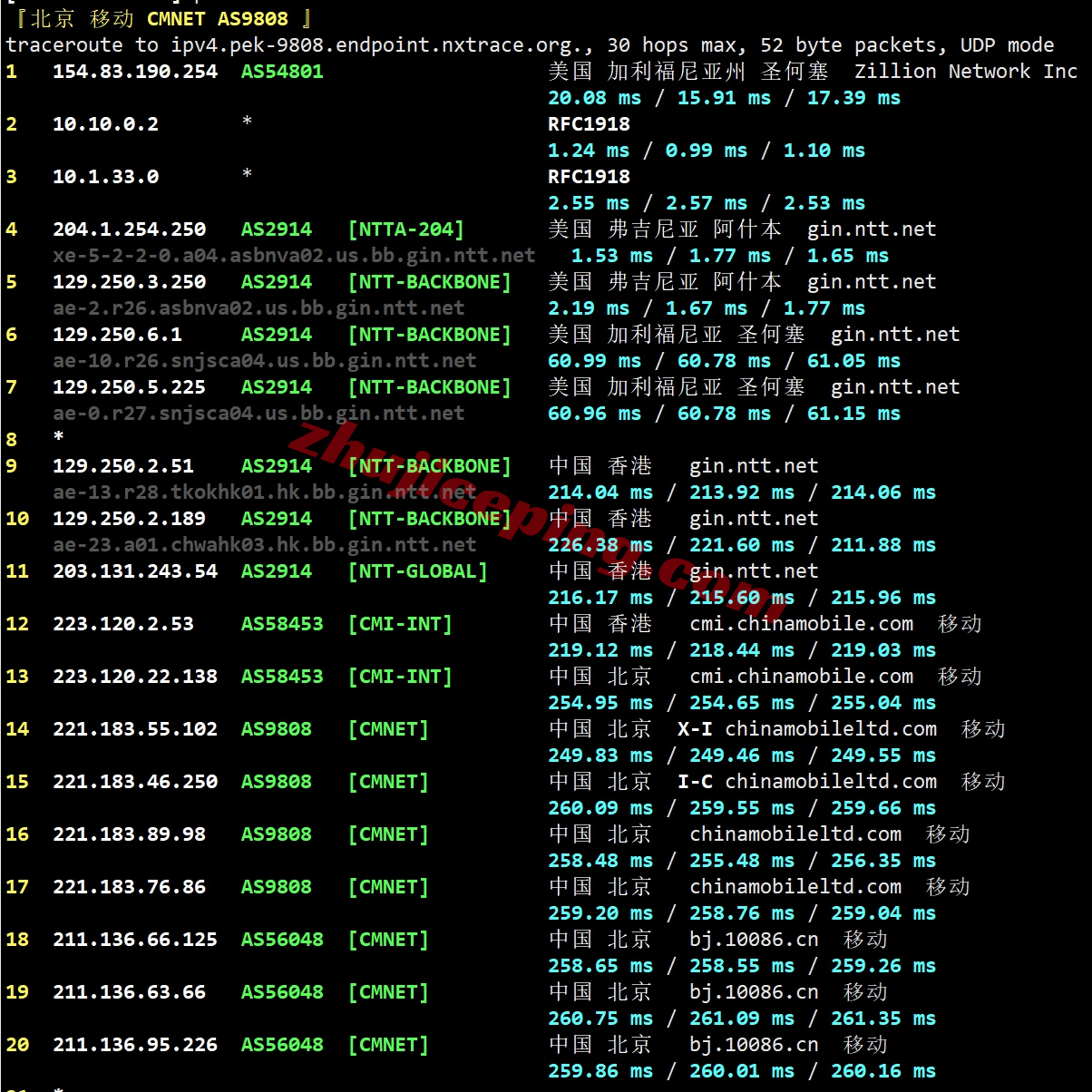Click the NTT-GLOBAL tag on hop 11
The image size is (1092, 1092).
[418, 571]
